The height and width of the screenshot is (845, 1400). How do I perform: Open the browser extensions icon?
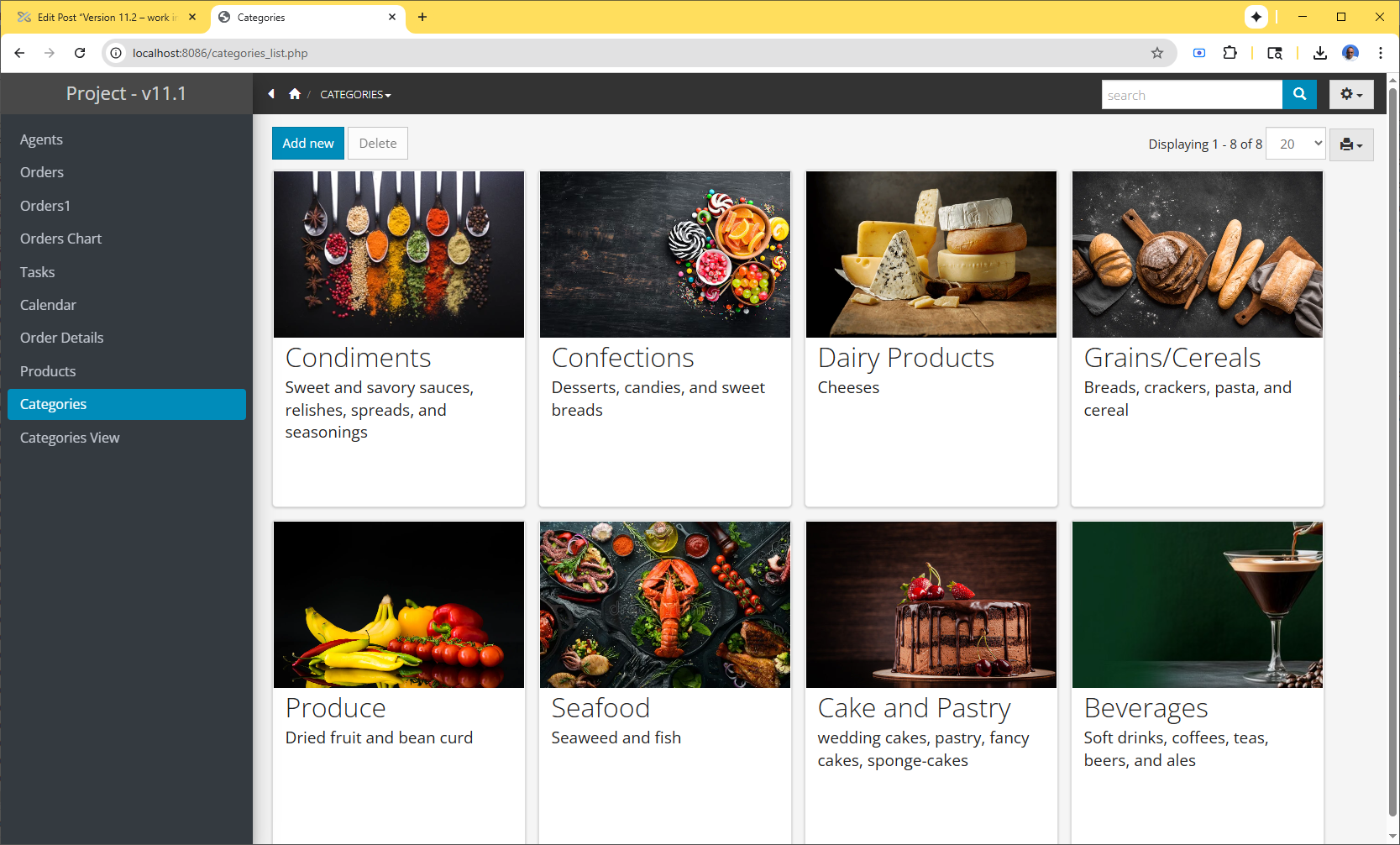click(x=1230, y=53)
